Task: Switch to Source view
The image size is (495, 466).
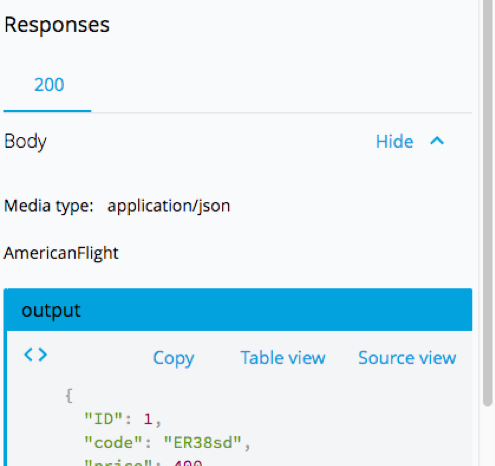Action: (x=407, y=358)
